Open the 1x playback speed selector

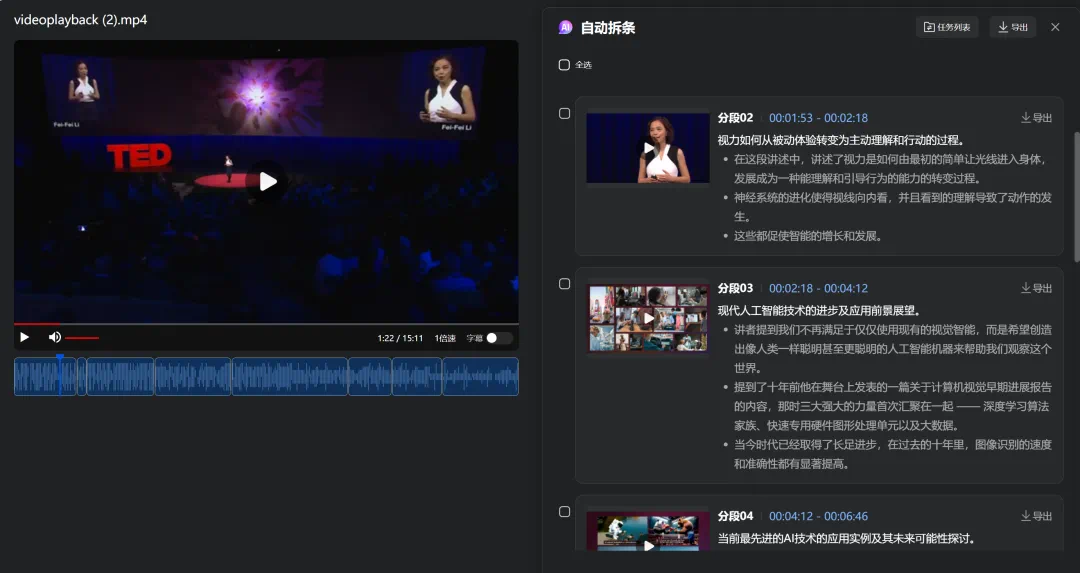tap(445, 338)
